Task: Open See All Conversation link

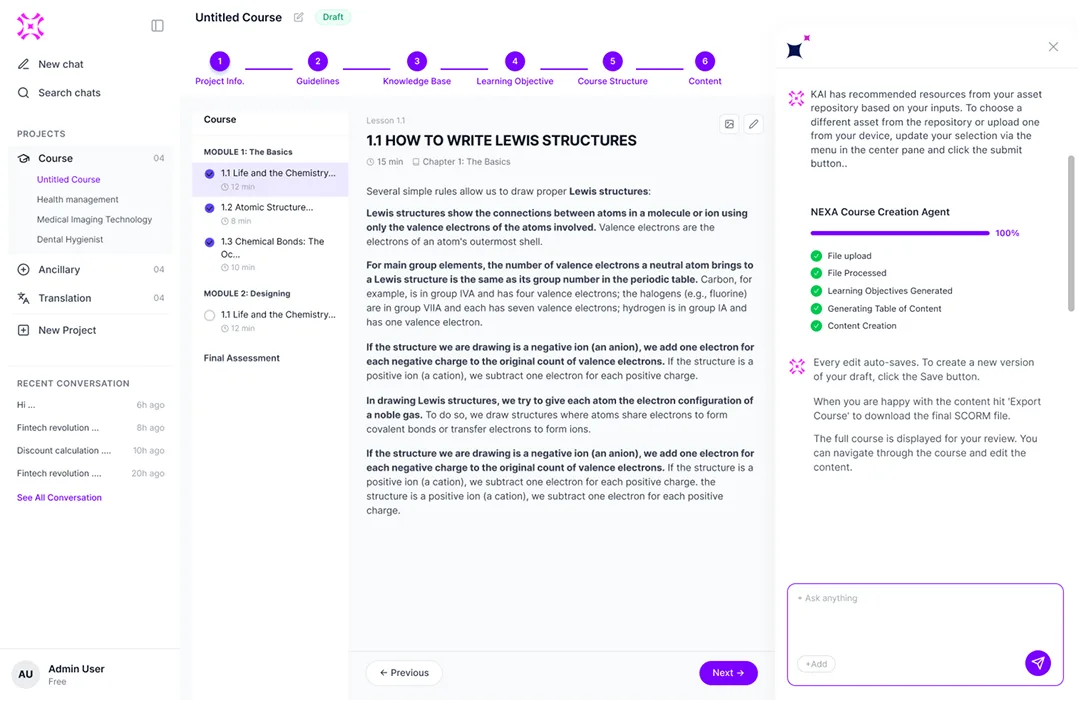Action: tap(59, 498)
